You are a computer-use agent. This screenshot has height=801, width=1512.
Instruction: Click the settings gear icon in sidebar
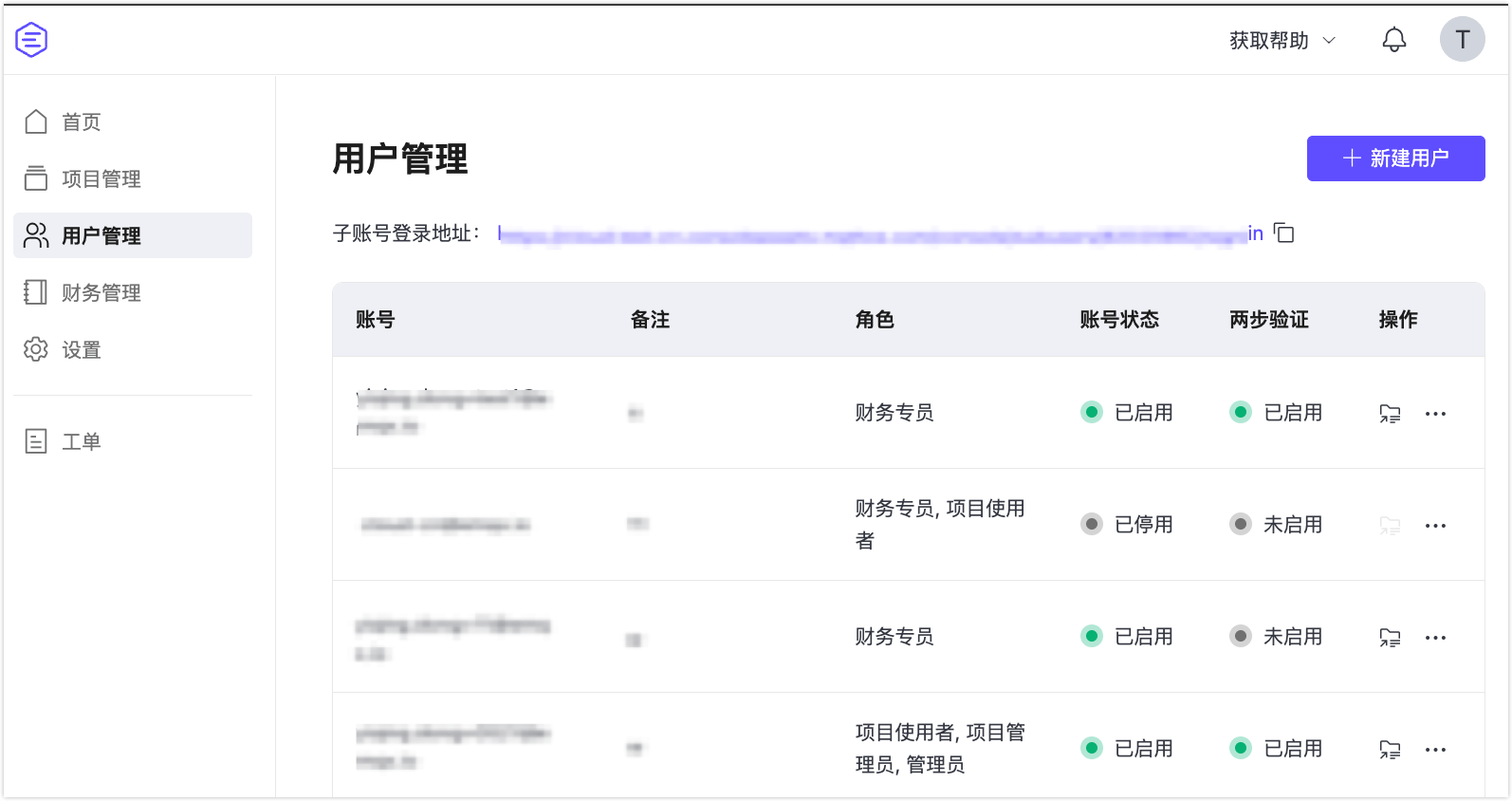point(36,349)
